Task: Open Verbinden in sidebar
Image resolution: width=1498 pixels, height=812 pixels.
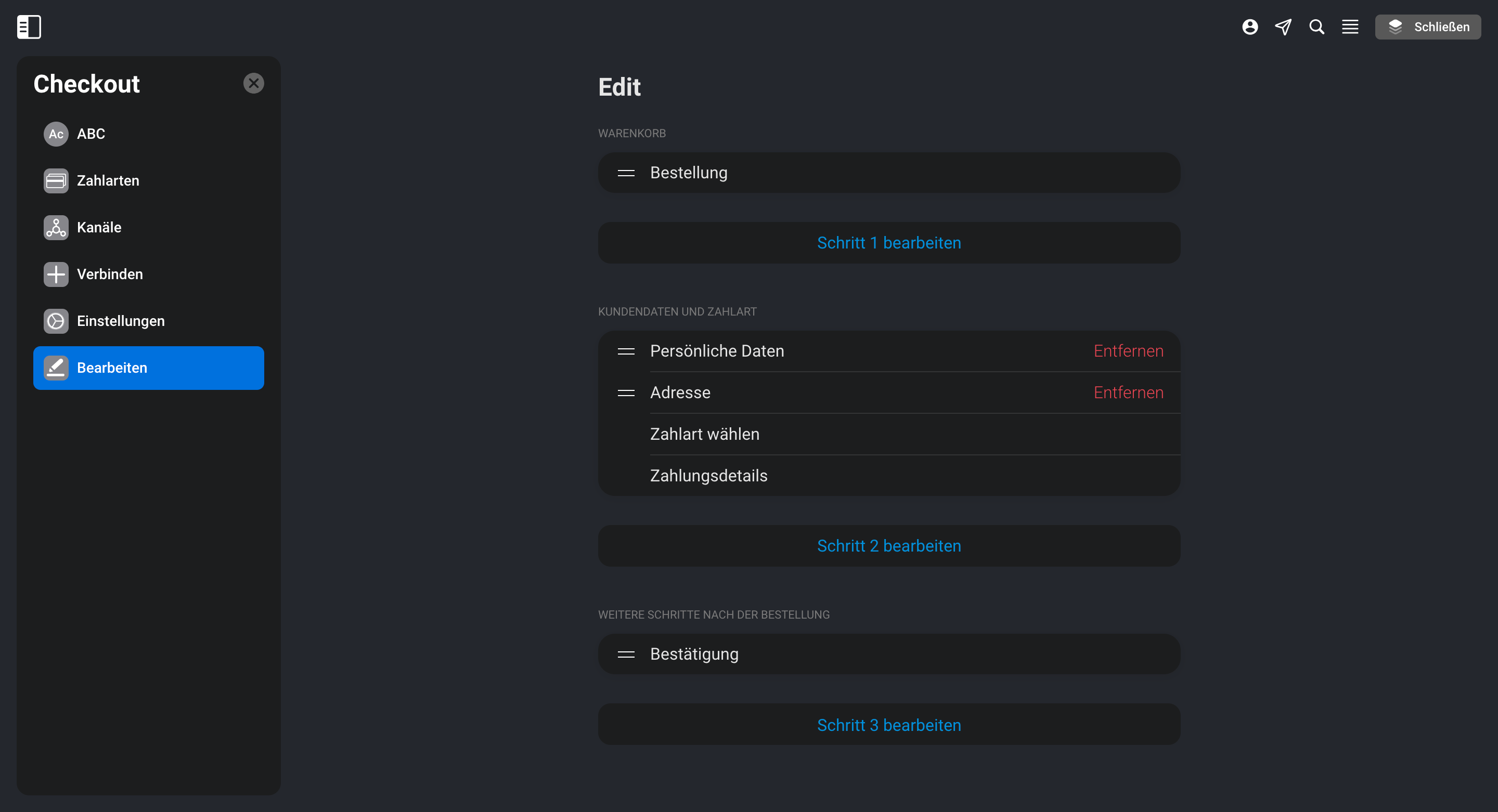Action: point(148,274)
